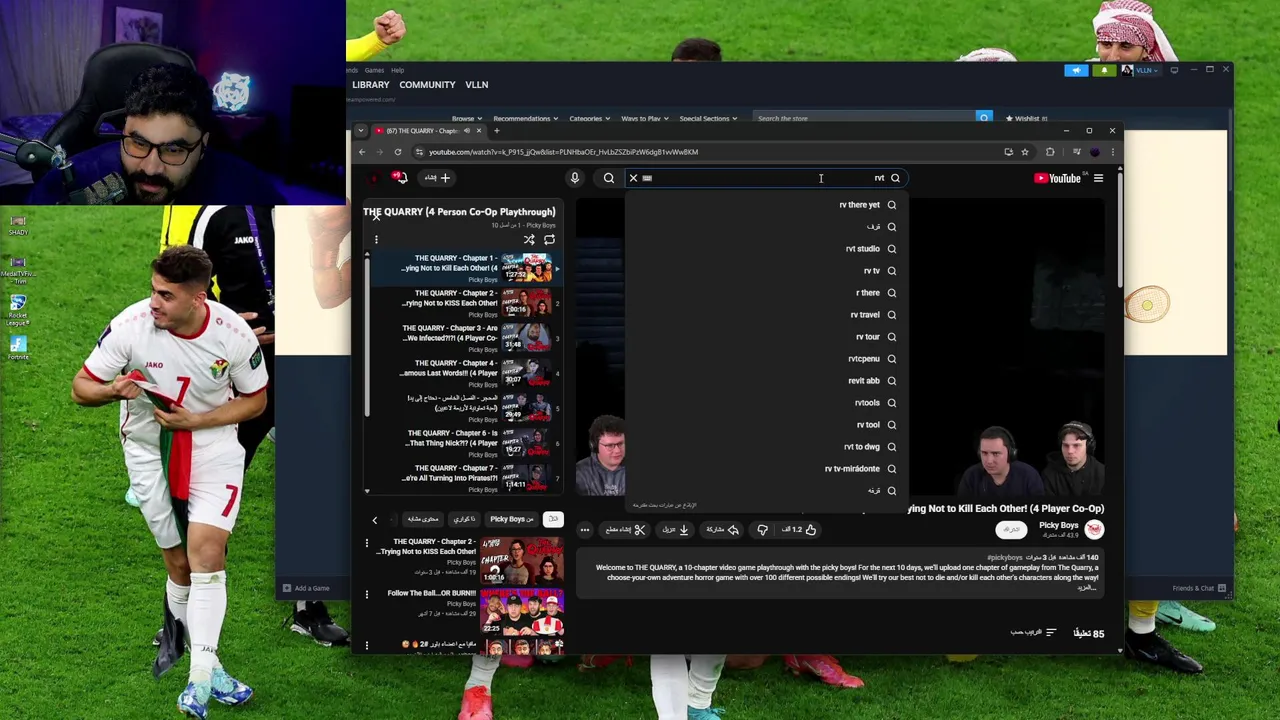This screenshot has width=1280, height=720.
Task: Open Chrome extensions puzzle icon
Action: point(1050,152)
